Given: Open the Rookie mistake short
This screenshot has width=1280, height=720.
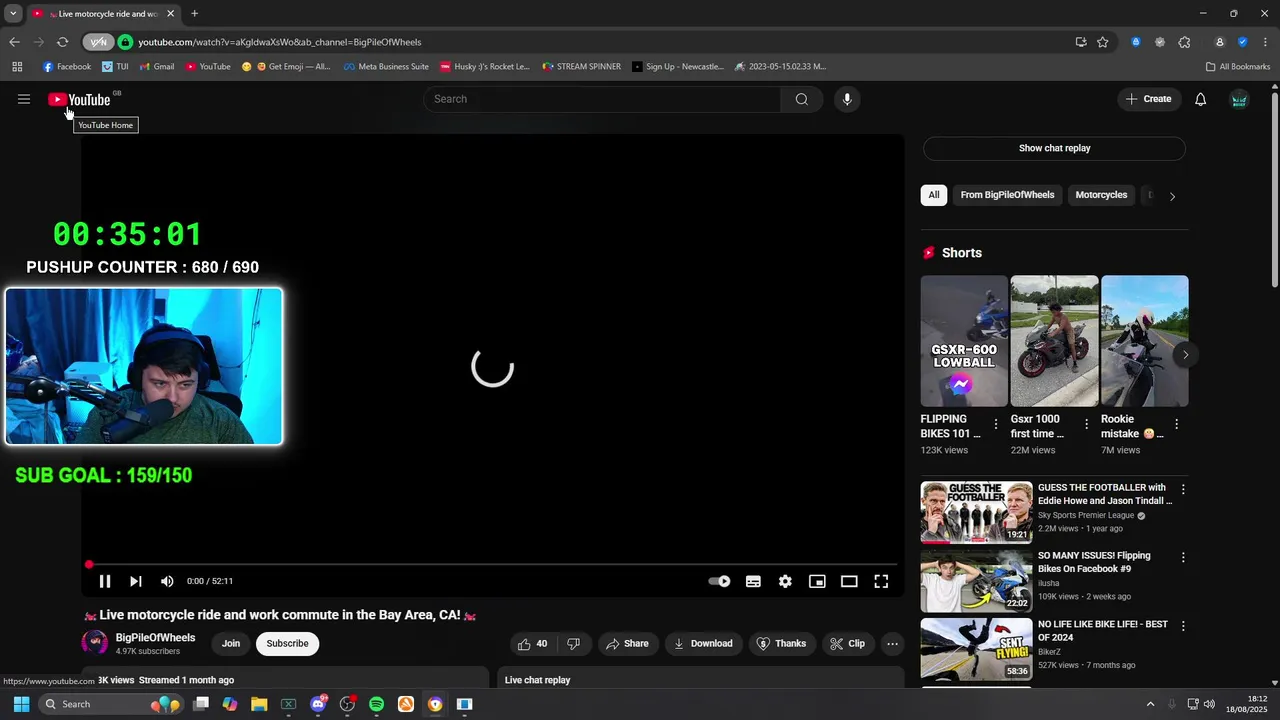Looking at the screenshot, I should point(1144,341).
